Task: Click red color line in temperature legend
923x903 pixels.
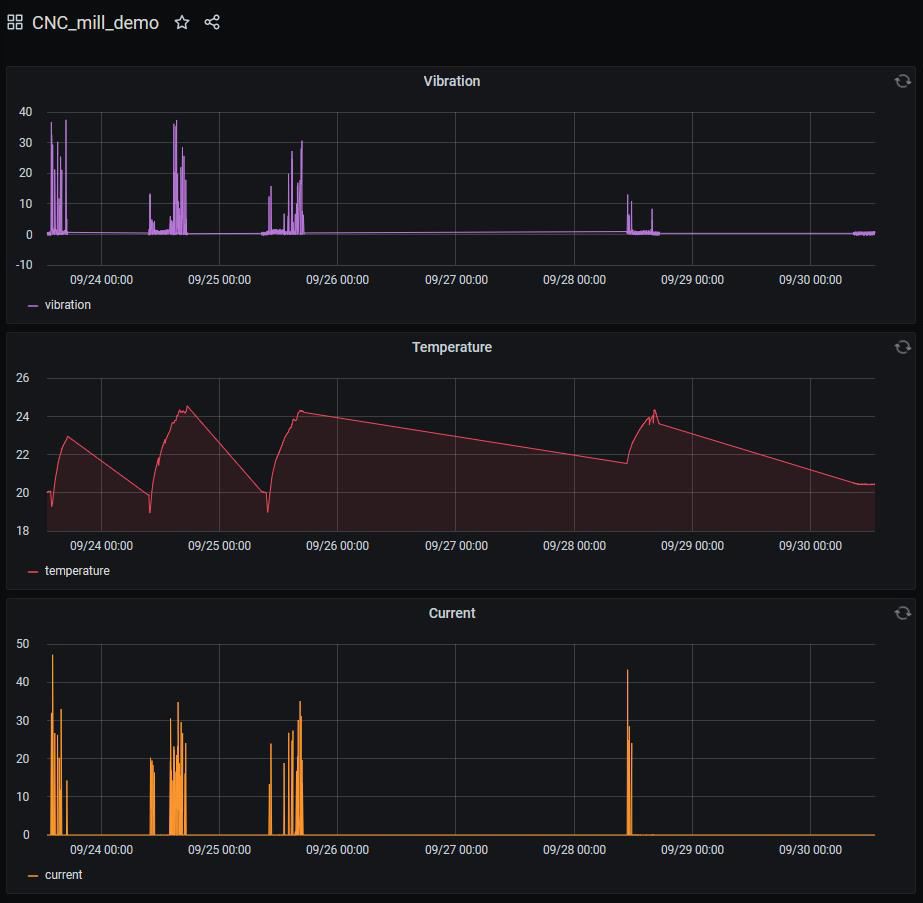Action: point(33,571)
